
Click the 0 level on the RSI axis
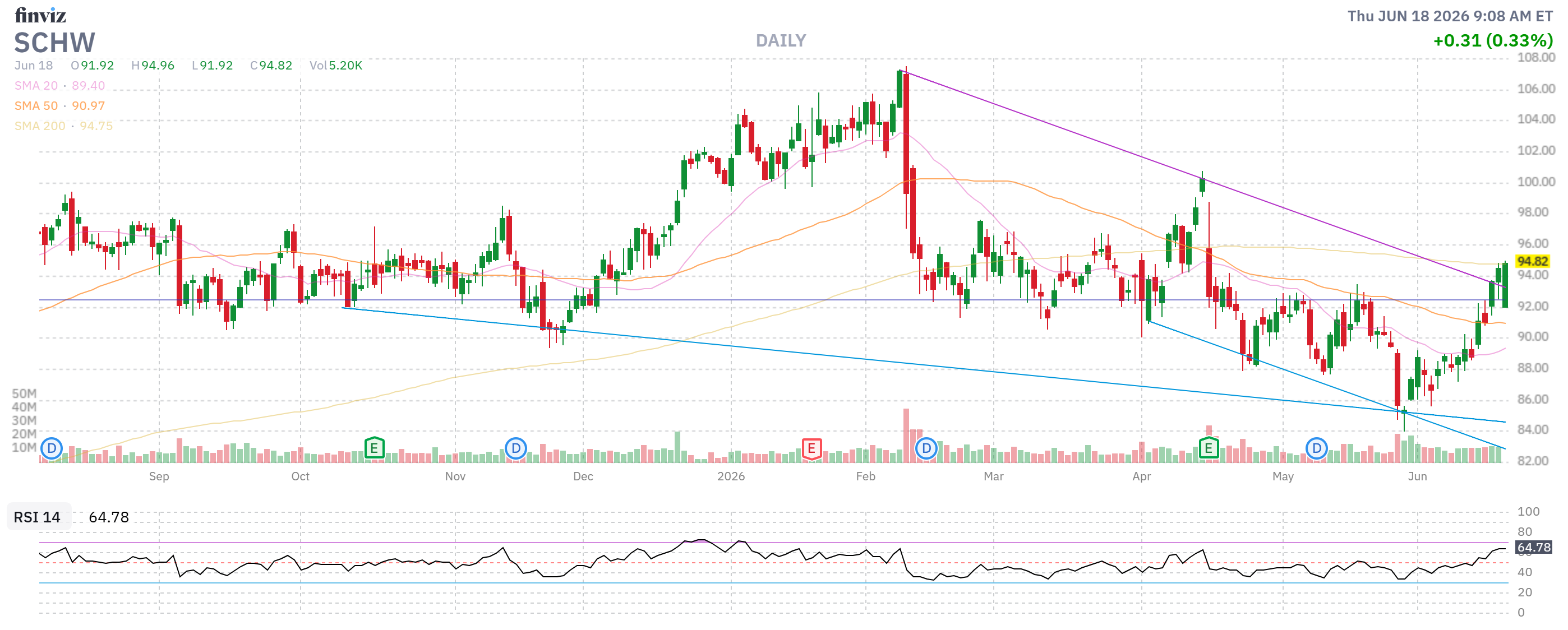click(x=1521, y=613)
